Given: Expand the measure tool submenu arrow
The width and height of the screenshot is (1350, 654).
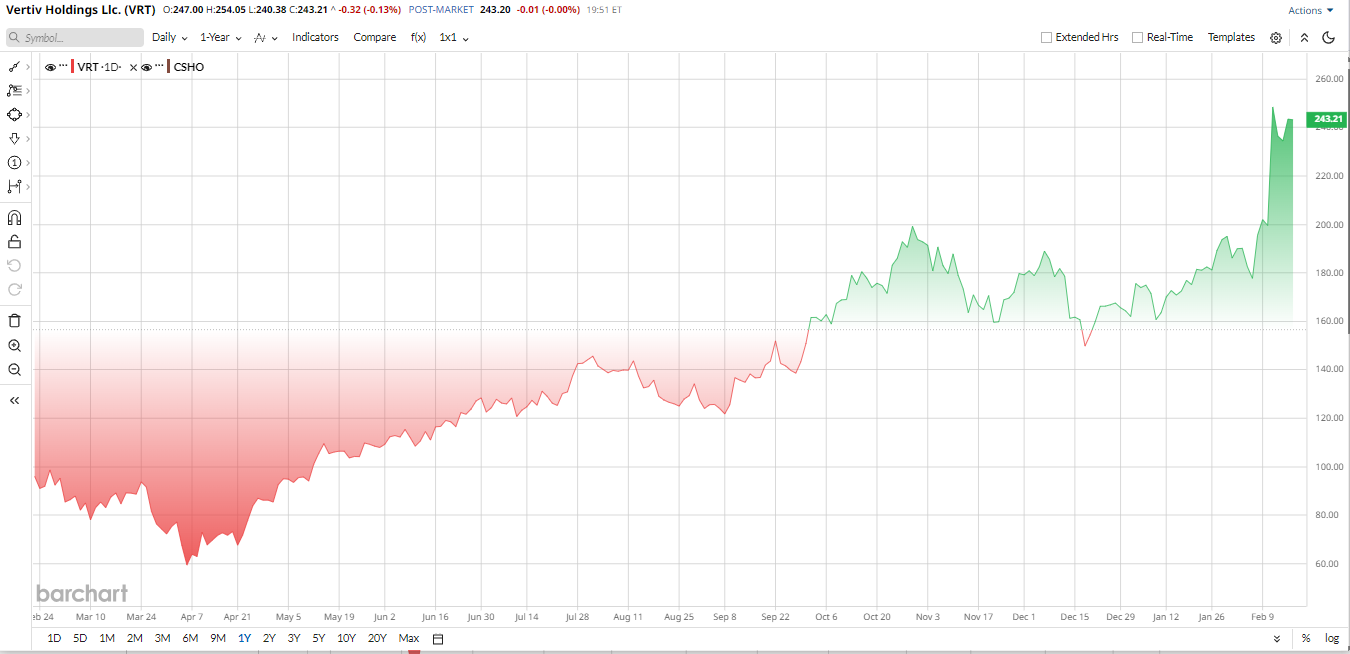Looking at the screenshot, I should pyautogui.click(x=28, y=187).
